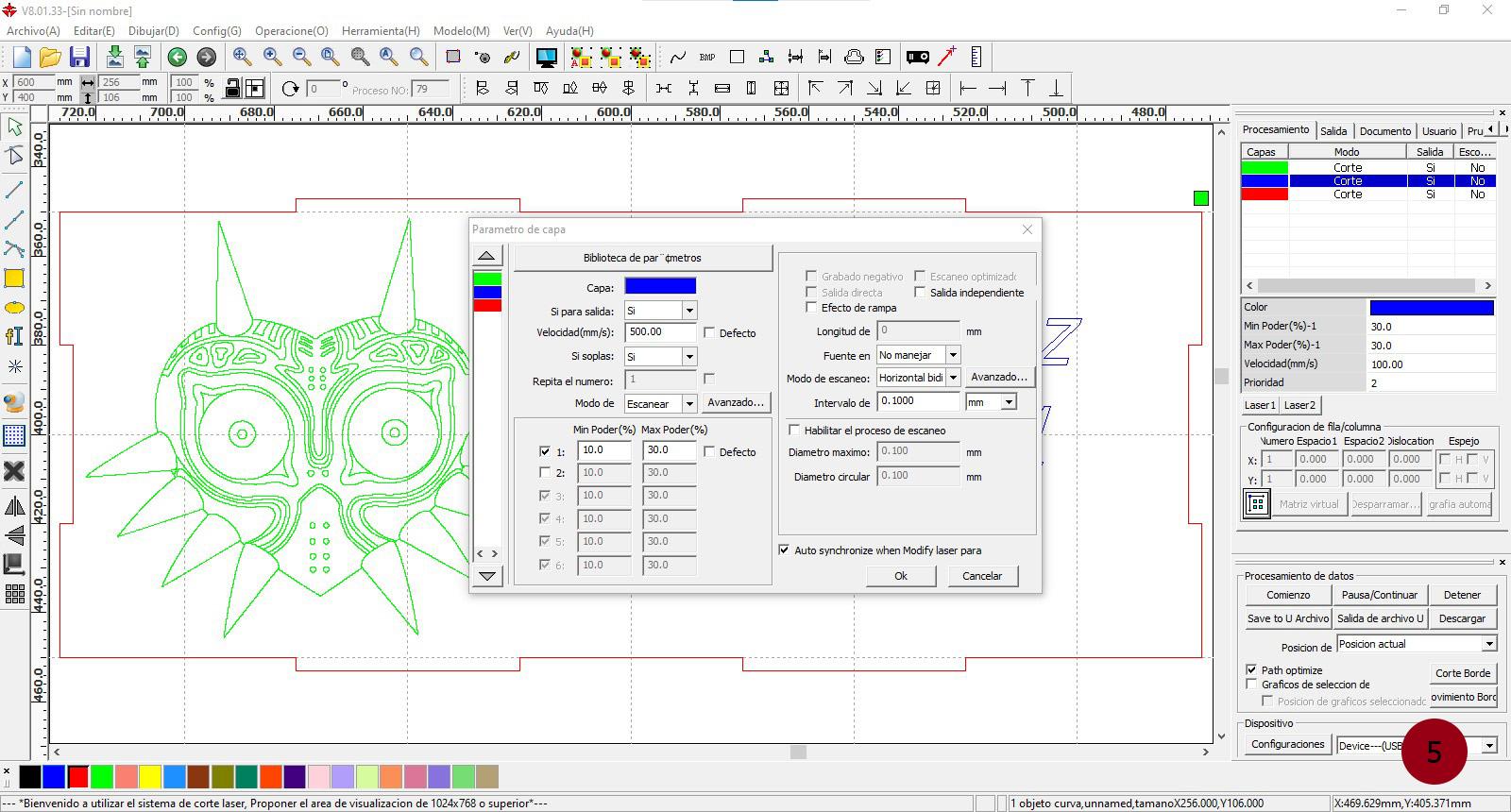Select the text tool
This screenshot has width=1511, height=812.
(x=14, y=336)
